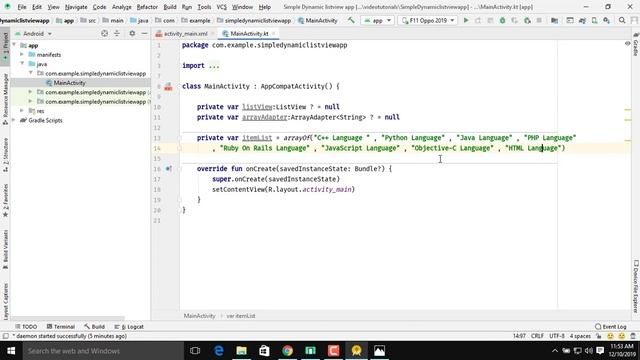Open the TODO tool window

[26, 327]
